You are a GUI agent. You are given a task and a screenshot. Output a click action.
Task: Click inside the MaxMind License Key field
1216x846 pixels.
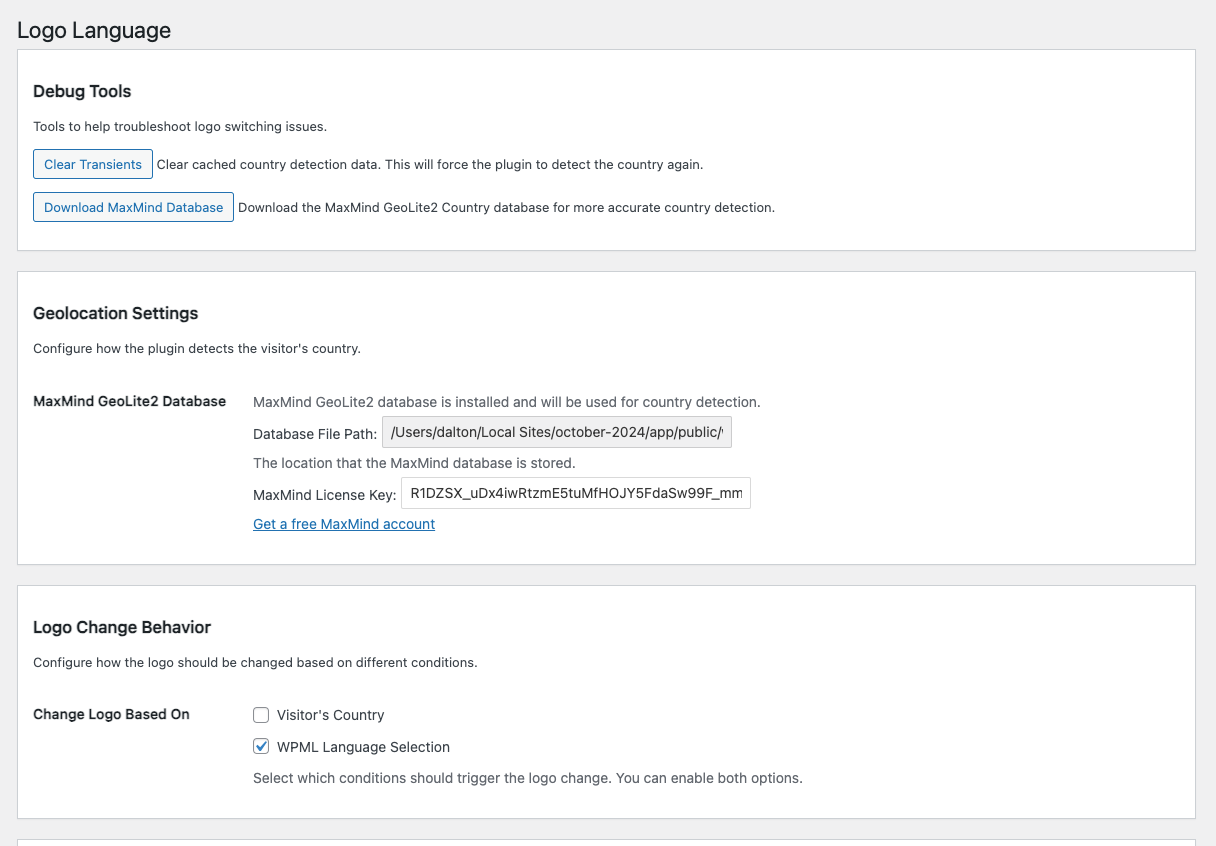coord(575,493)
